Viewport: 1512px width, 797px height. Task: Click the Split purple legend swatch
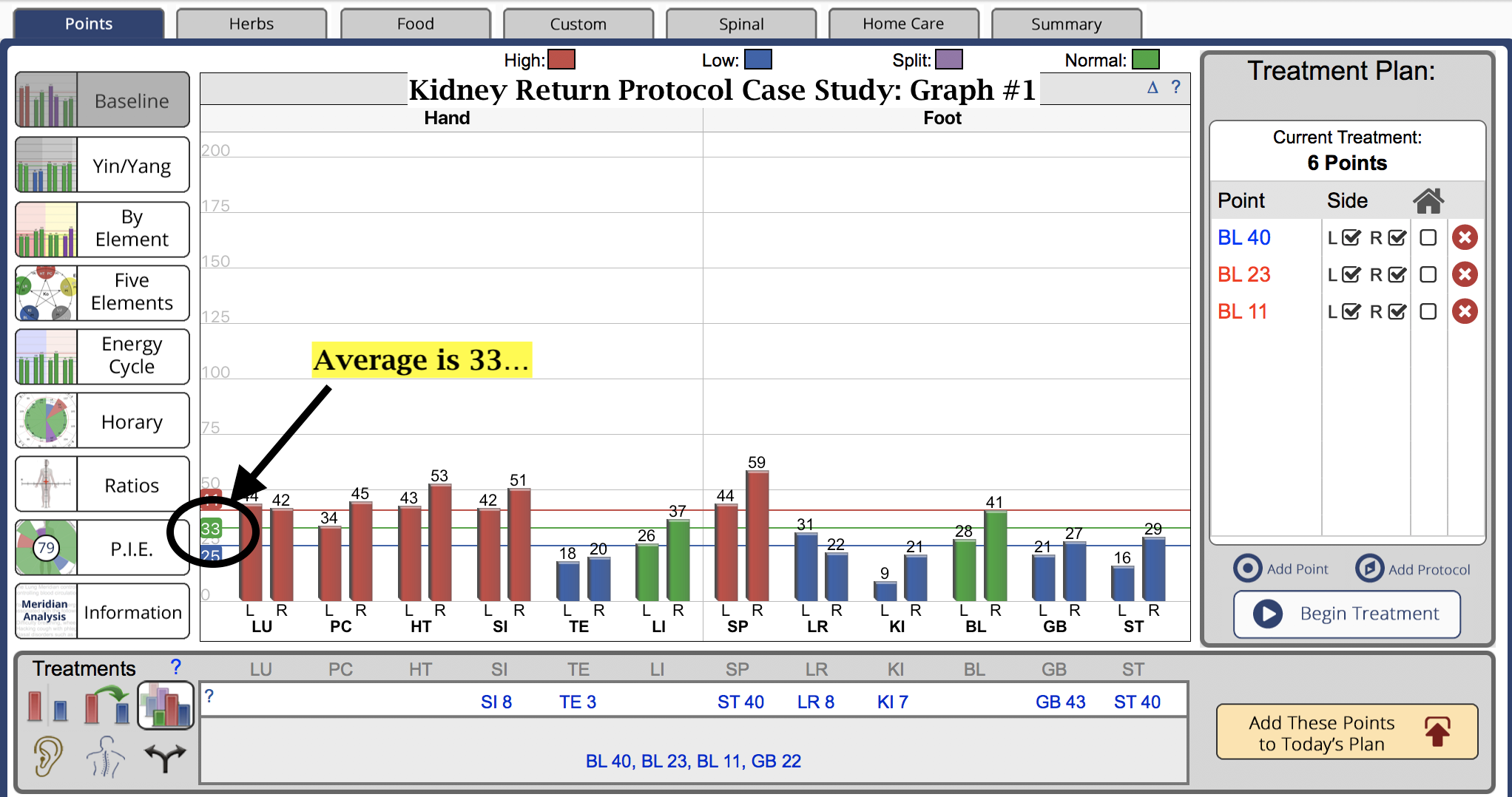click(949, 59)
